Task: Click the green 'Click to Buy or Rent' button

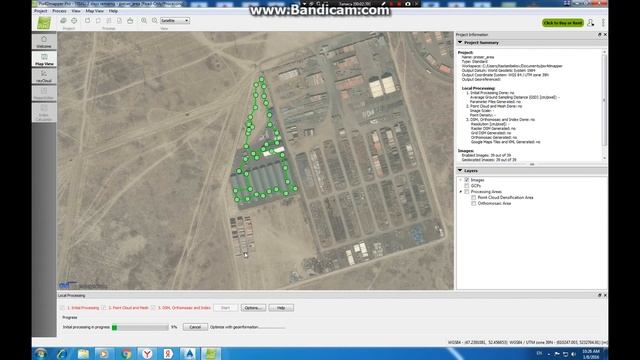Action: click(x=563, y=23)
